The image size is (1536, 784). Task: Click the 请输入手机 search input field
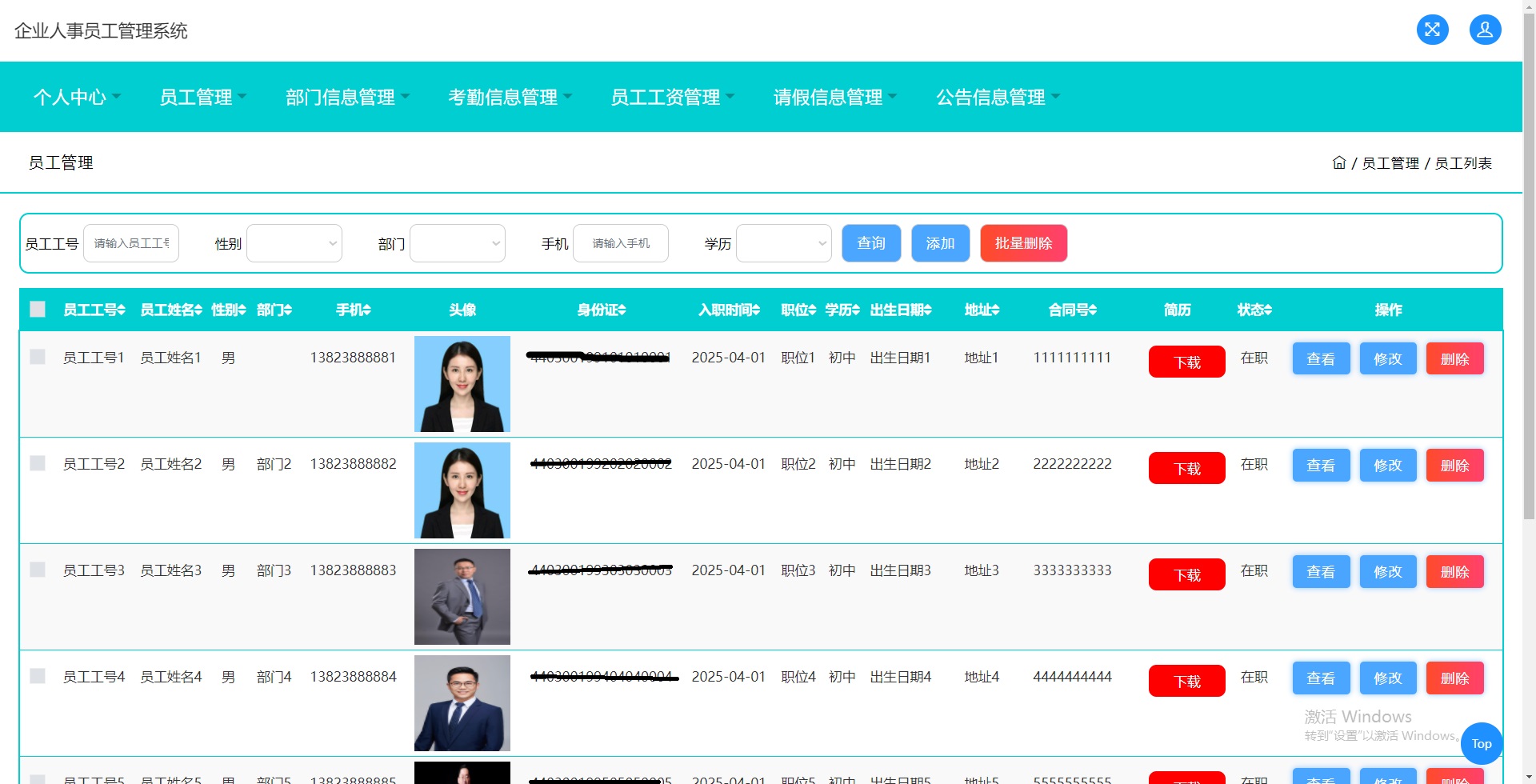(x=621, y=243)
